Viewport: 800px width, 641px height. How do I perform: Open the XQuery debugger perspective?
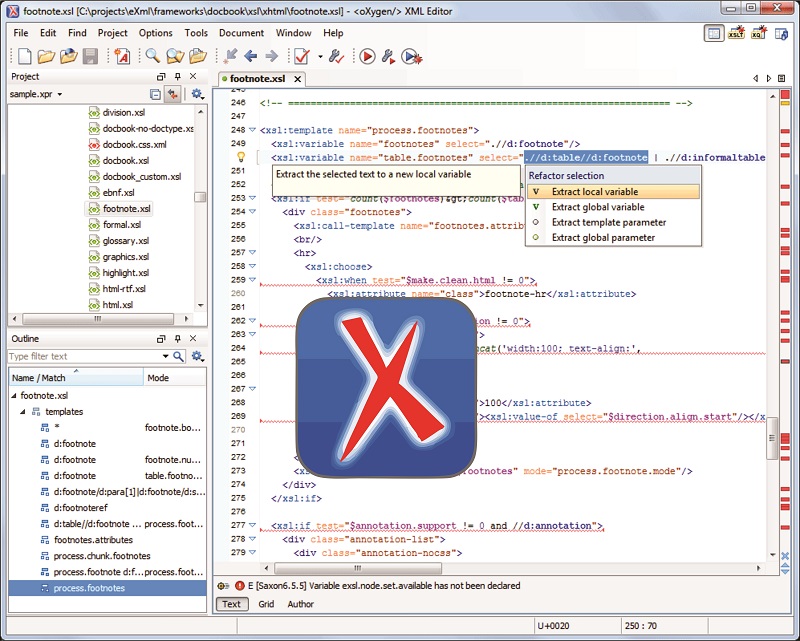(757, 32)
